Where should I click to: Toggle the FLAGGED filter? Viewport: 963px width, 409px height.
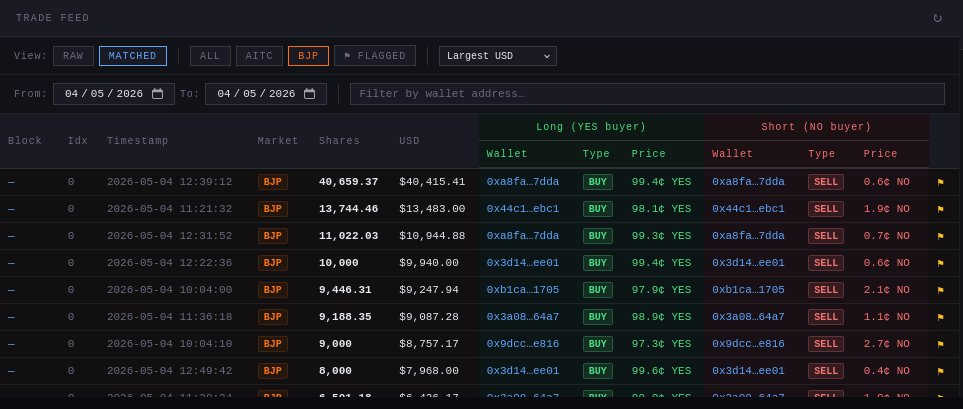(x=375, y=56)
